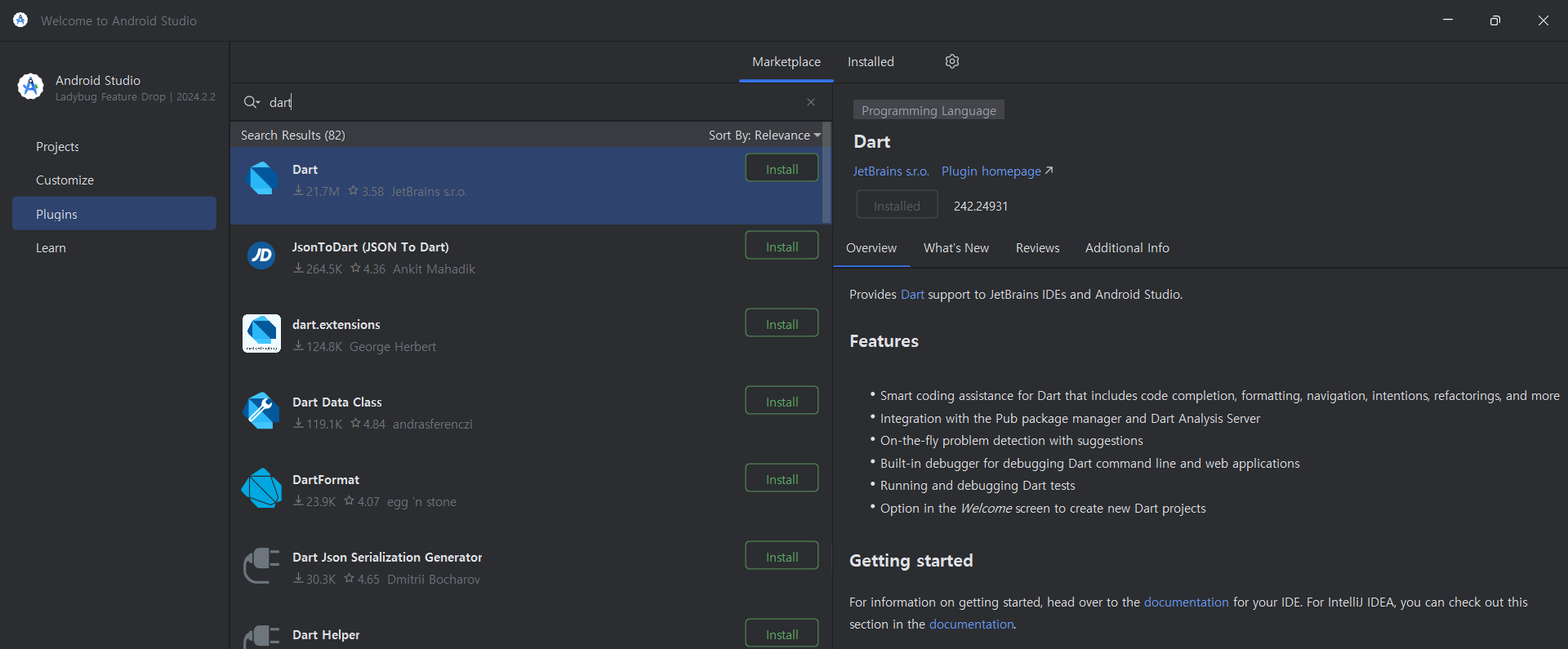The image size is (1568, 649).
Task: Open the What's New tab
Action: [x=956, y=248]
